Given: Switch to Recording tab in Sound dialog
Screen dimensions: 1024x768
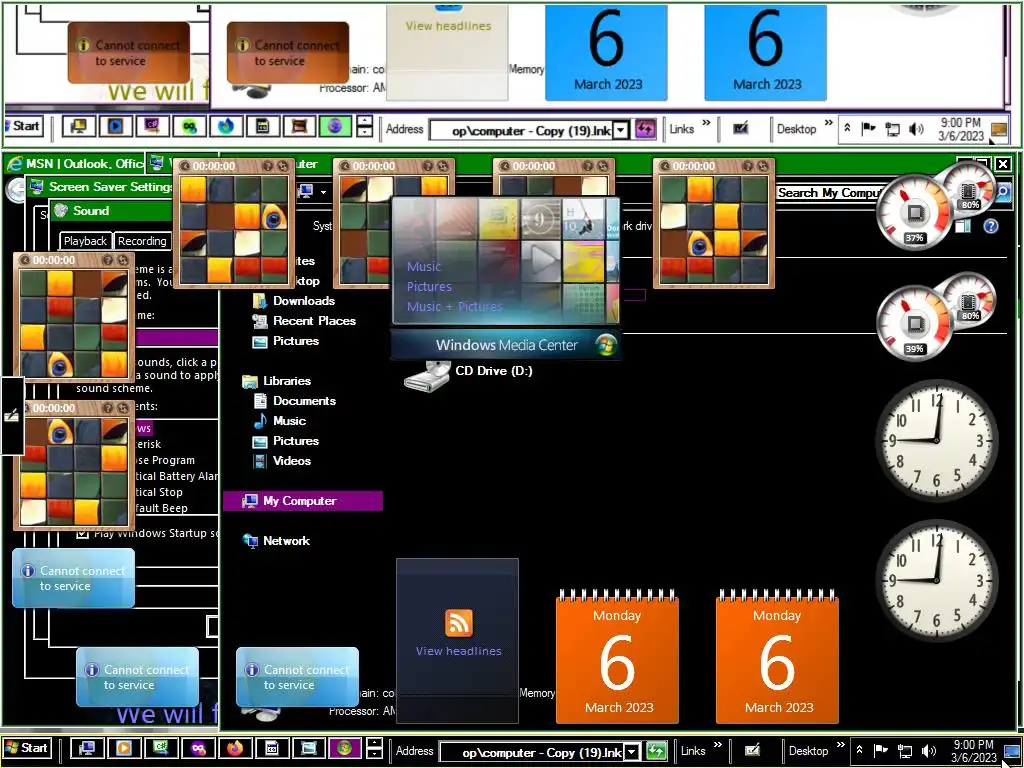Looking at the screenshot, I should (x=142, y=241).
